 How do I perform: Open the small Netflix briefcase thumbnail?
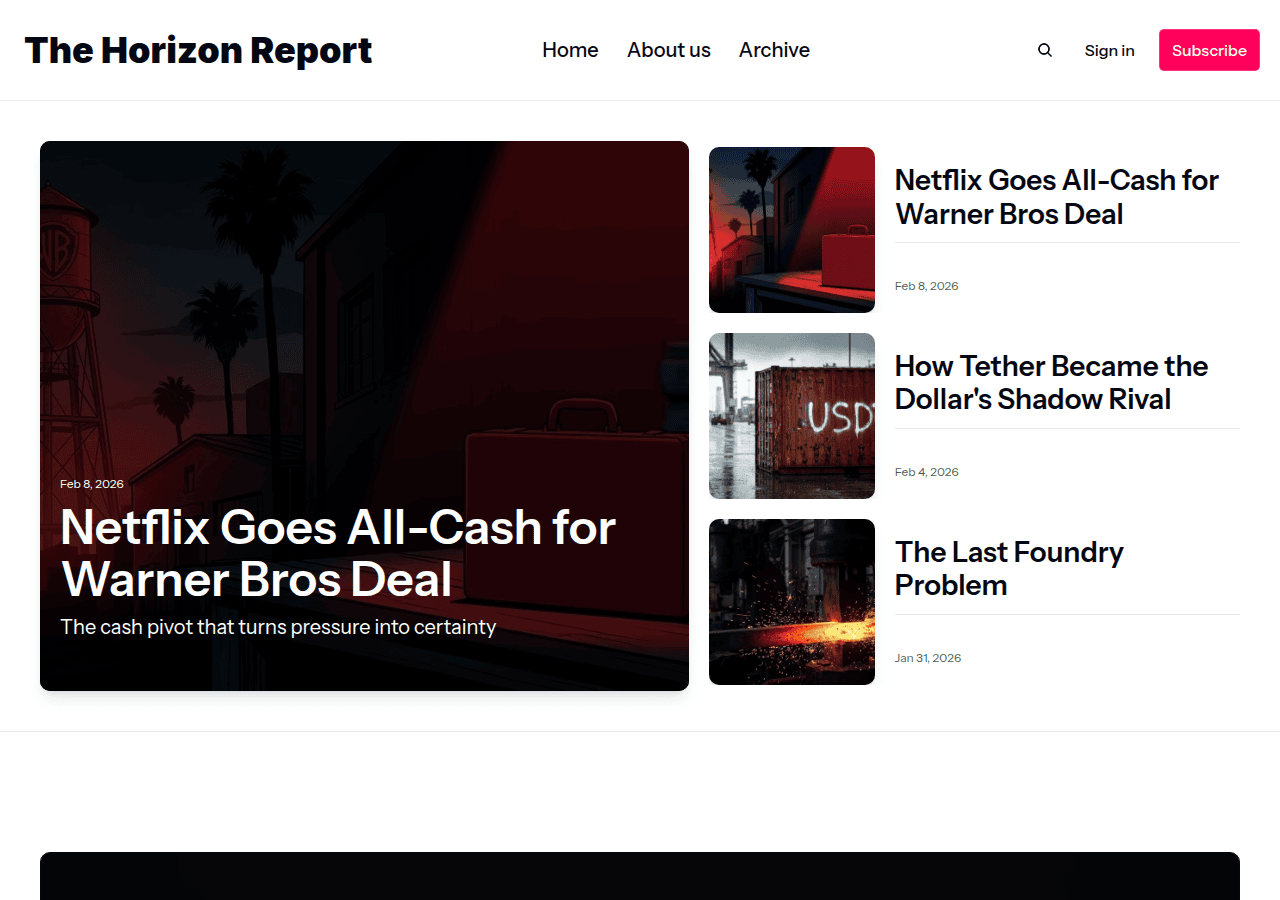[x=792, y=230]
